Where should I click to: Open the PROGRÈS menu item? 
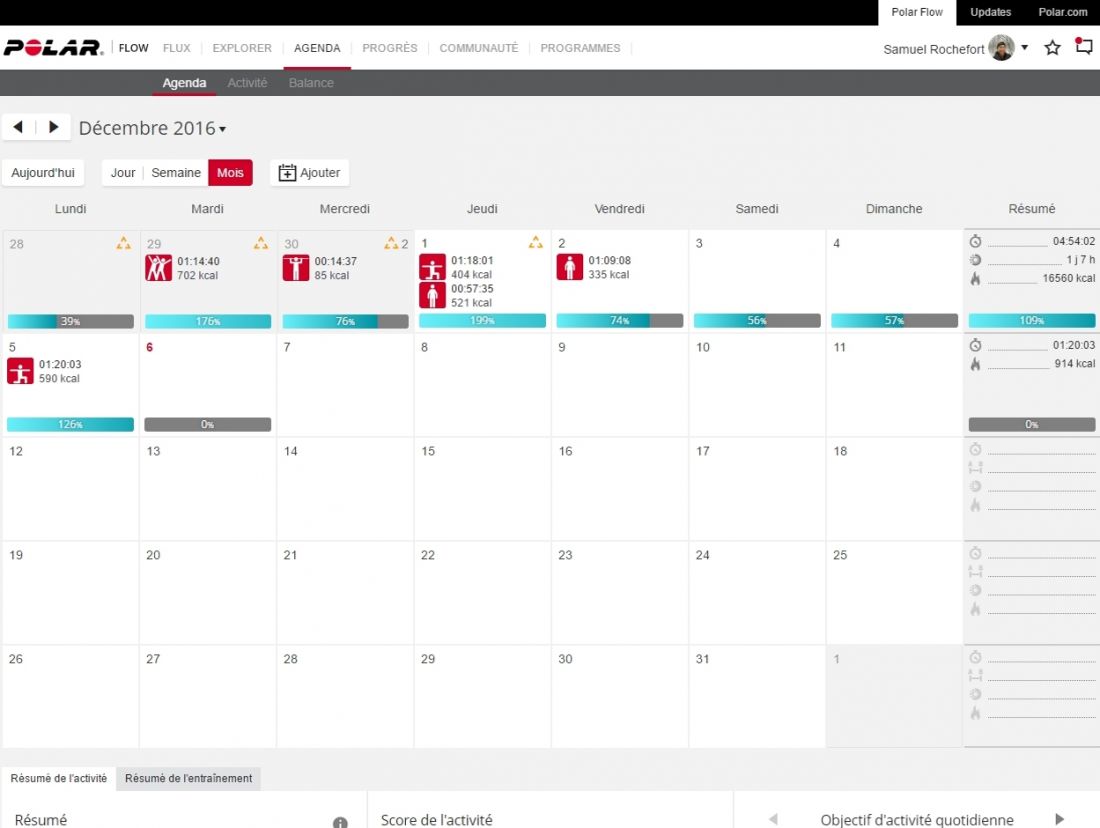(389, 48)
